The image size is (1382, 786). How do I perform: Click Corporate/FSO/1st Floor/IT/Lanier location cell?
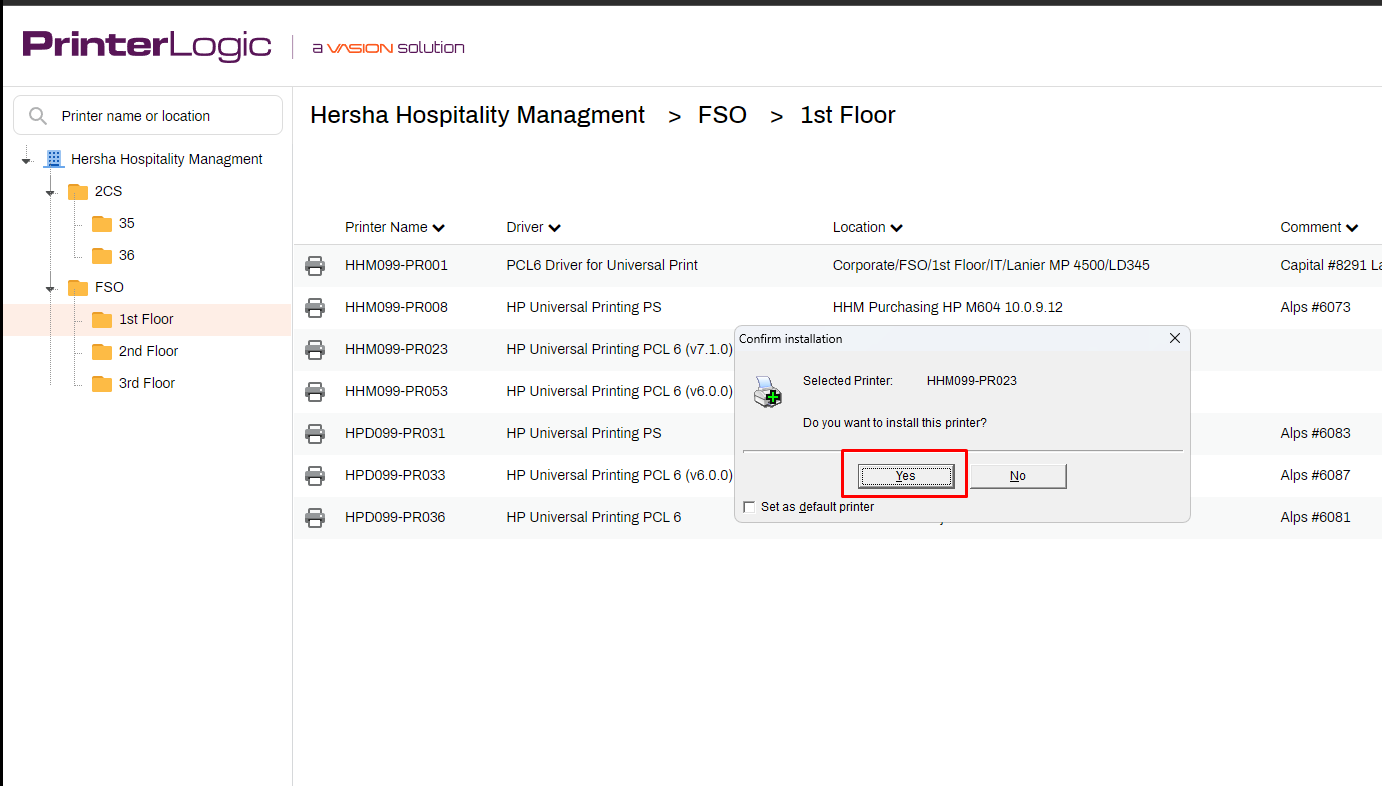[x=991, y=265]
